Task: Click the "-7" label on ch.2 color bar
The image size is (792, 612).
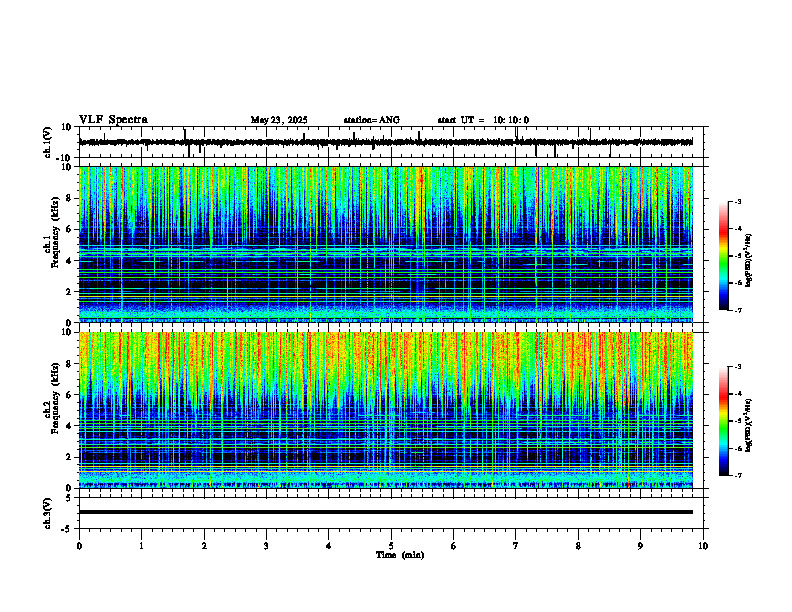Action: point(738,475)
